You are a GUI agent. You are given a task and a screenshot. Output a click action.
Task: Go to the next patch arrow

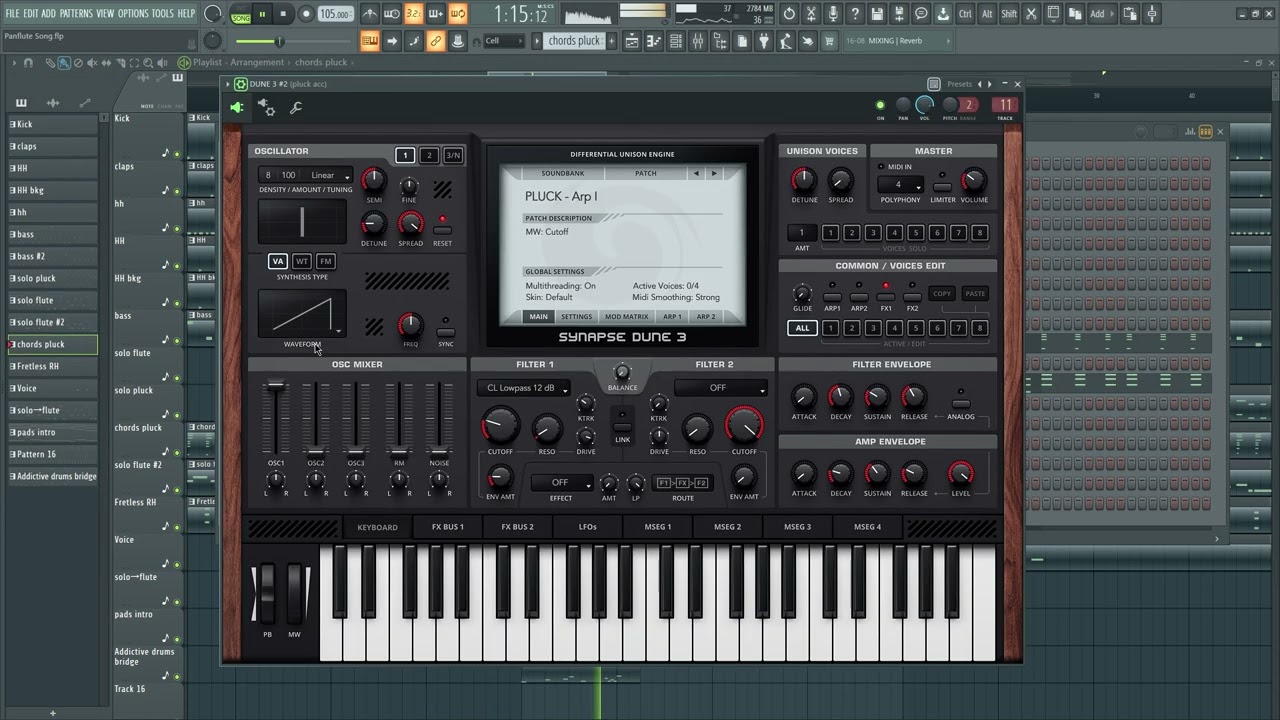pyautogui.click(x=714, y=173)
